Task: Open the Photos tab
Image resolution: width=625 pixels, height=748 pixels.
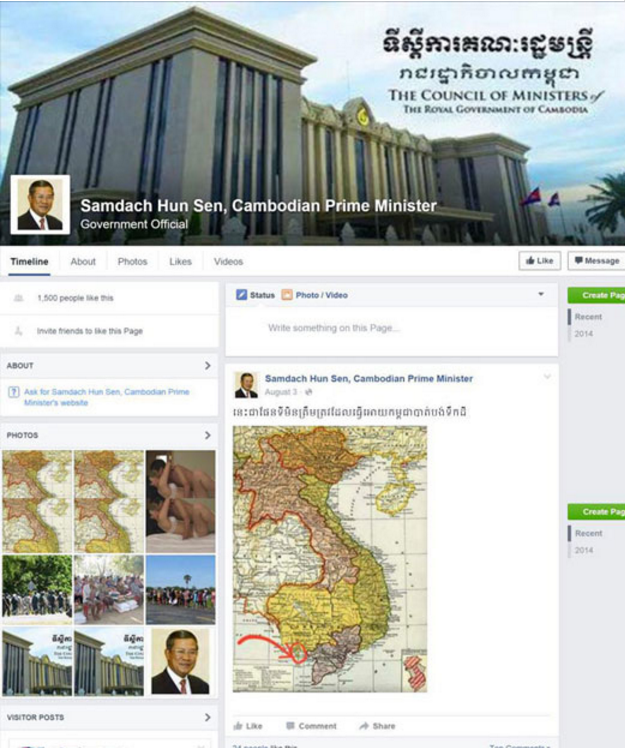Action: (x=132, y=262)
